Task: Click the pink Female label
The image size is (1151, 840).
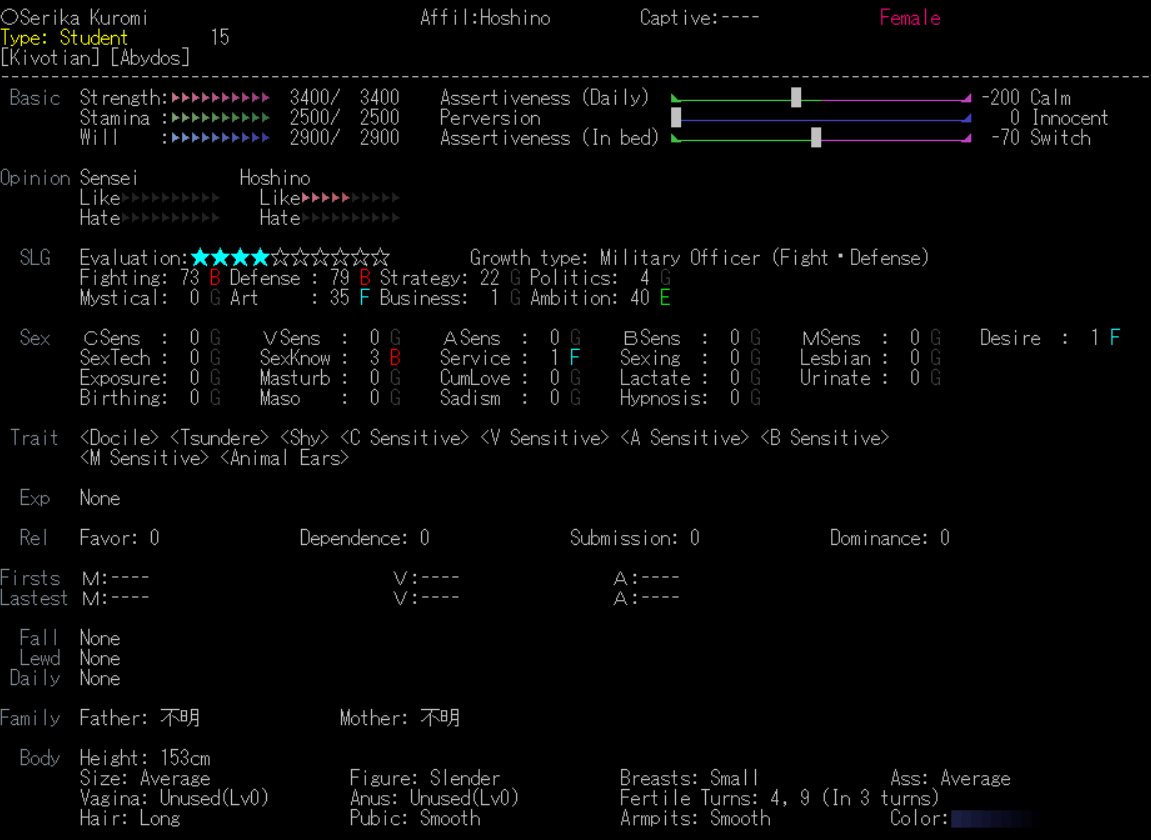Action: pos(909,18)
